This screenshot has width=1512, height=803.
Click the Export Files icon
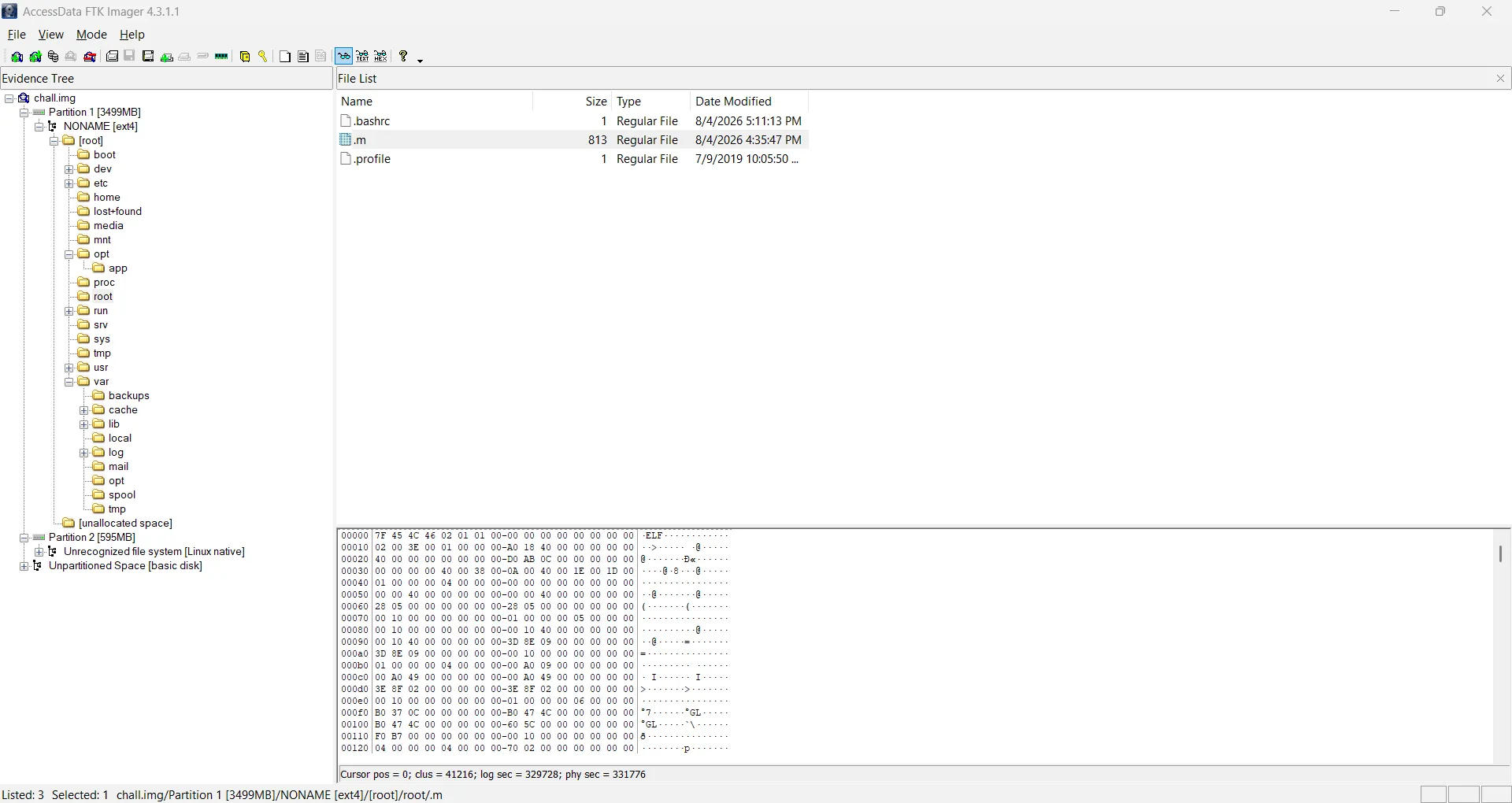point(285,57)
